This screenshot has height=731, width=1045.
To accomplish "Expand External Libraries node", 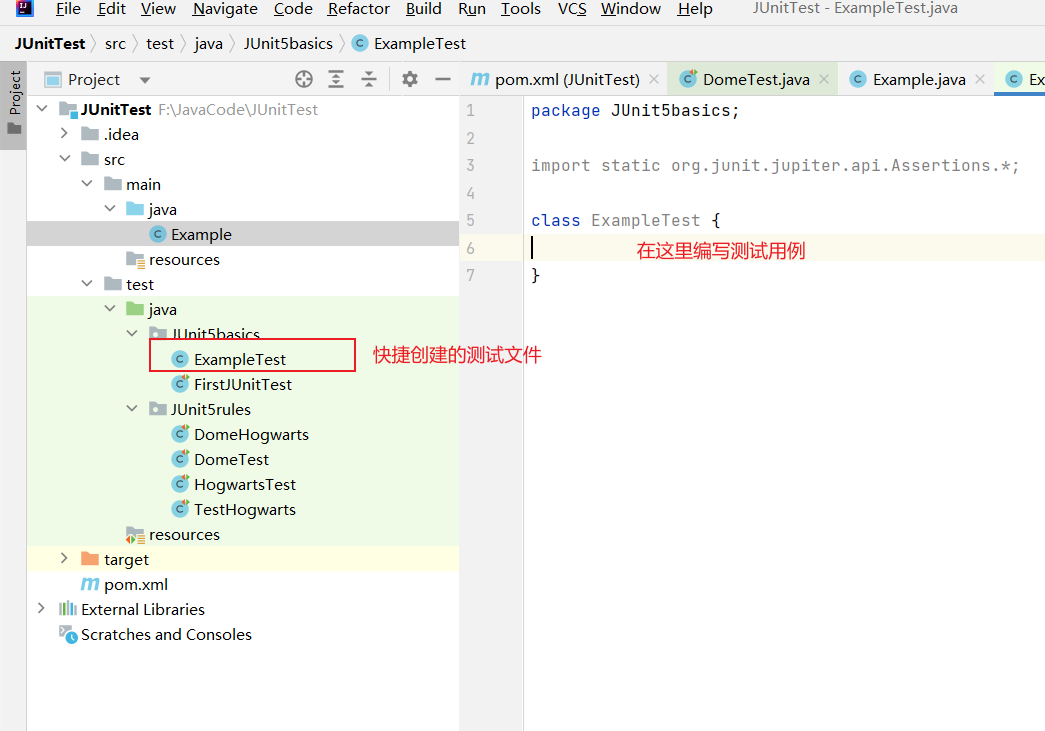I will point(41,609).
